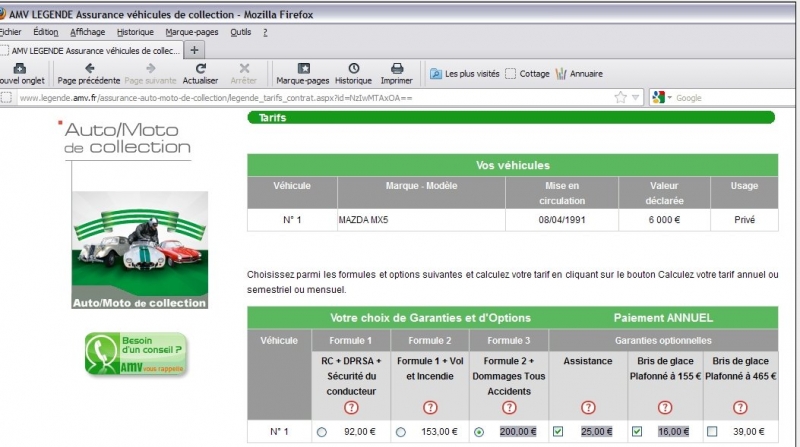Click the Privé usage cell

click(744, 220)
